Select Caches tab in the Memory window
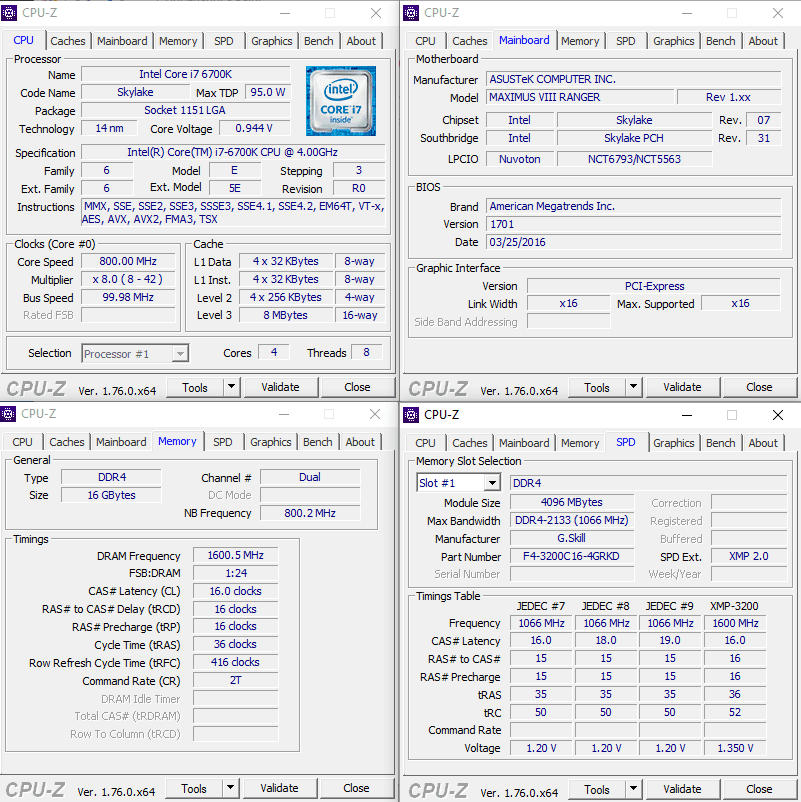 pyautogui.click(x=66, y=442)
